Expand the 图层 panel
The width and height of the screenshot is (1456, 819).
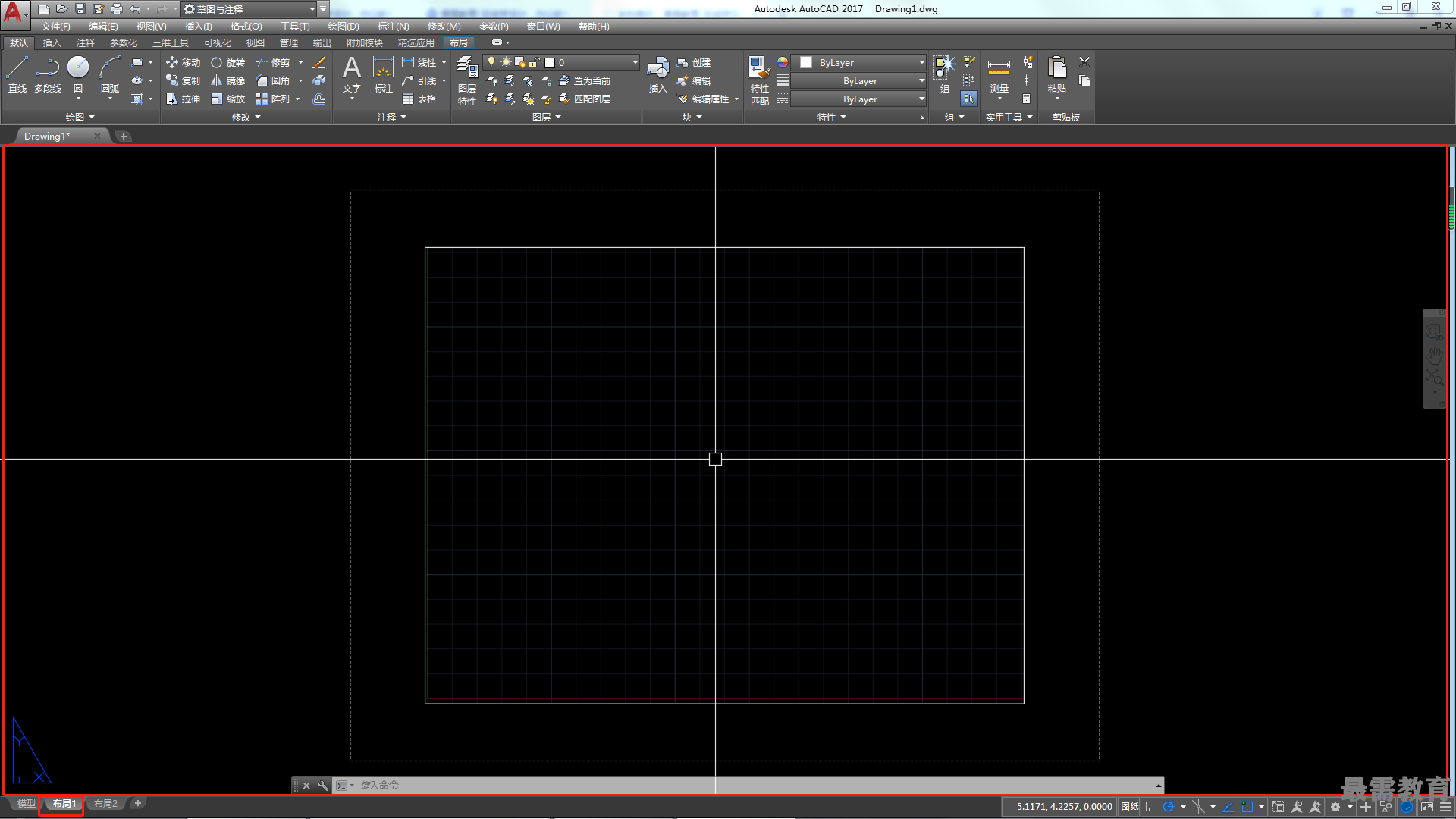[546, 117]
